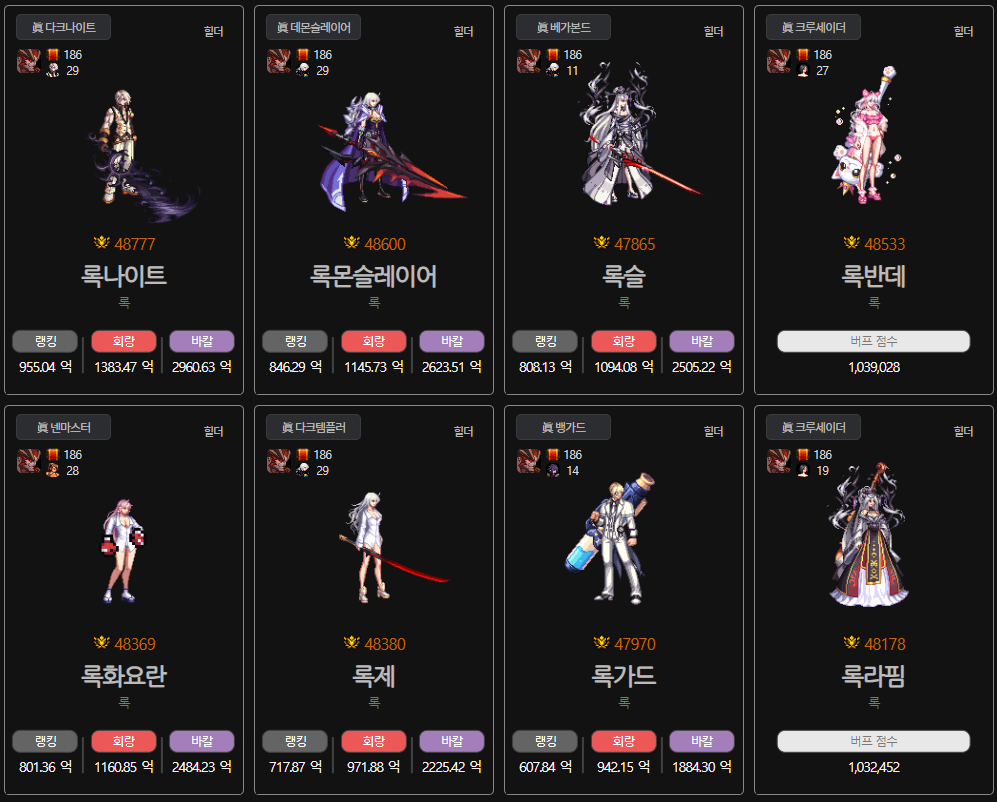Click the crown icon next to 48600

click(x=351, y=242)
